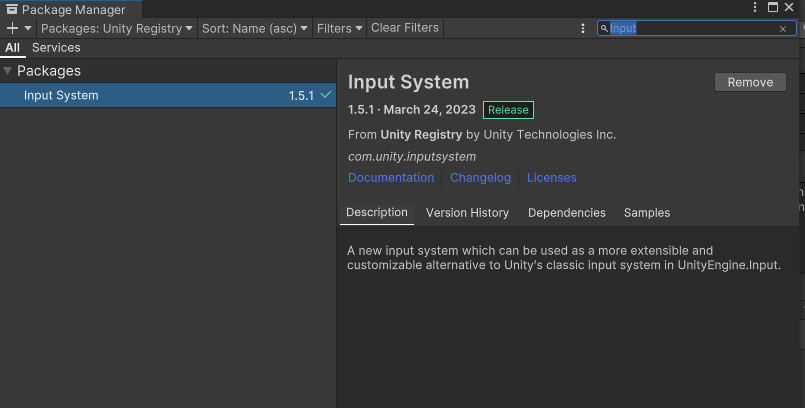This screenshot has height=408, width=805.
Task: Select the Version History tab
Action: point(467,212)
